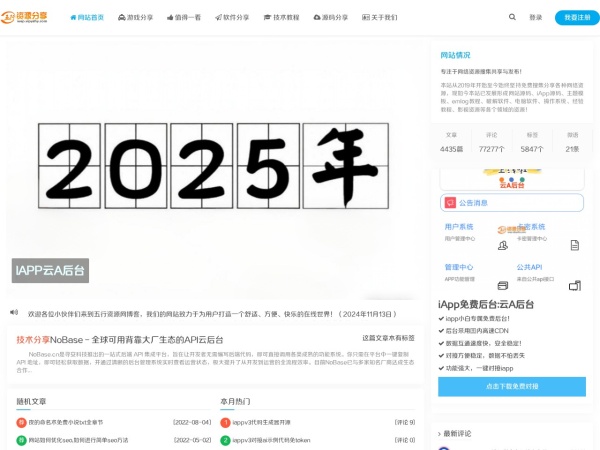This screenshot has height=450, width=600.
Task: Open the 关于我们 menu item
Action: click(380, 18)
